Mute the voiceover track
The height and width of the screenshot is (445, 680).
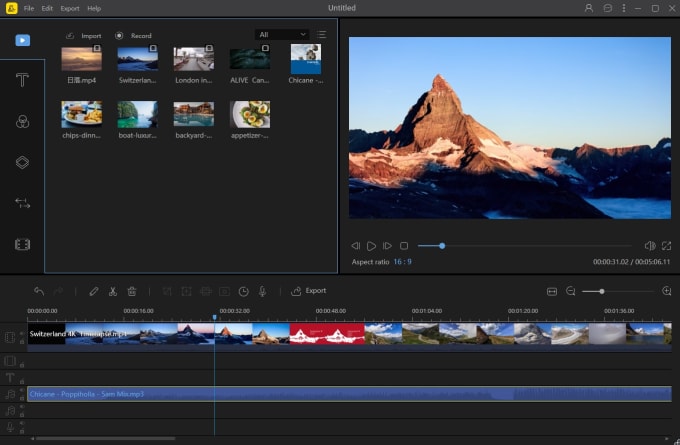[22, 423]
